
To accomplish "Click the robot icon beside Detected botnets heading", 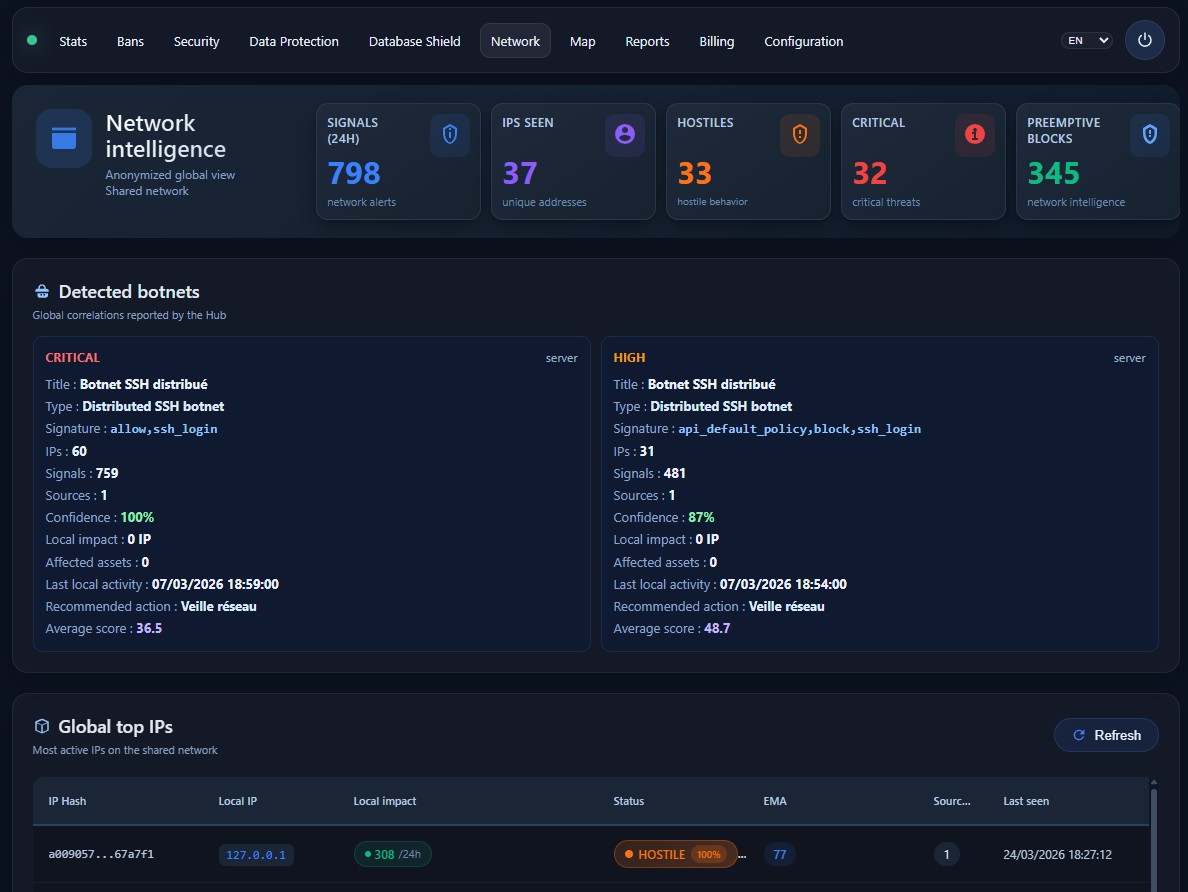I will 41,291.
